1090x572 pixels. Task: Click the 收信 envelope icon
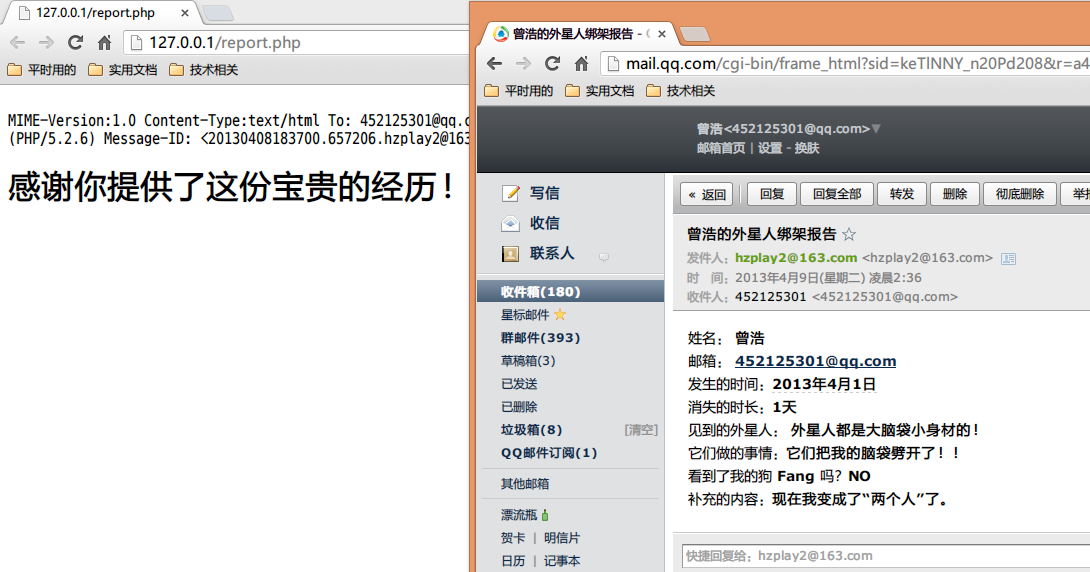510,223
